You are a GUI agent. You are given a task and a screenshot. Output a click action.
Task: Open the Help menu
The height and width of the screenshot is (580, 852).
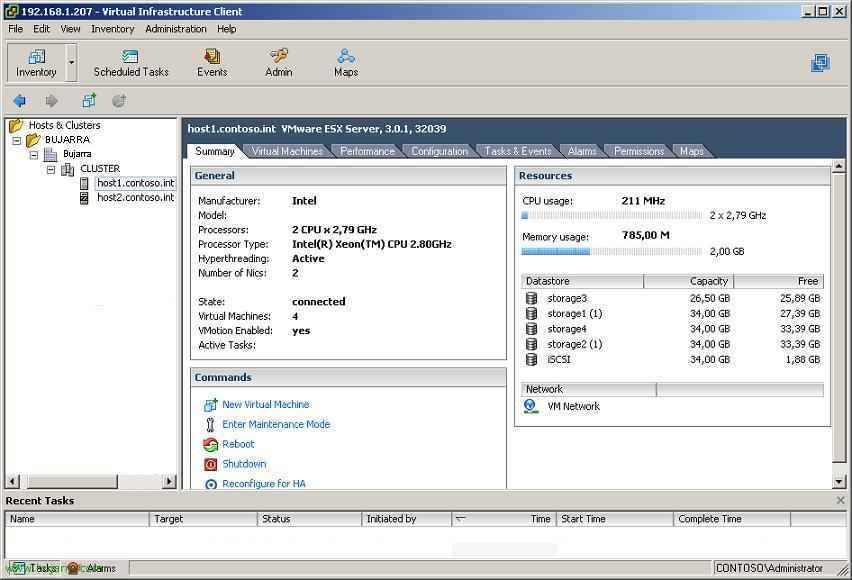click(x=227, y=29)
